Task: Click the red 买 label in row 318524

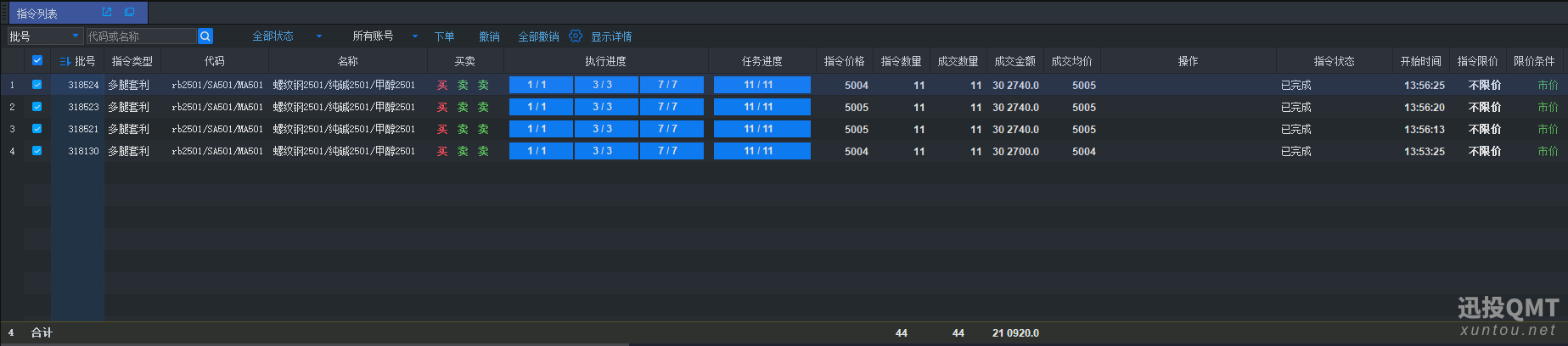Action: [442, 85]
